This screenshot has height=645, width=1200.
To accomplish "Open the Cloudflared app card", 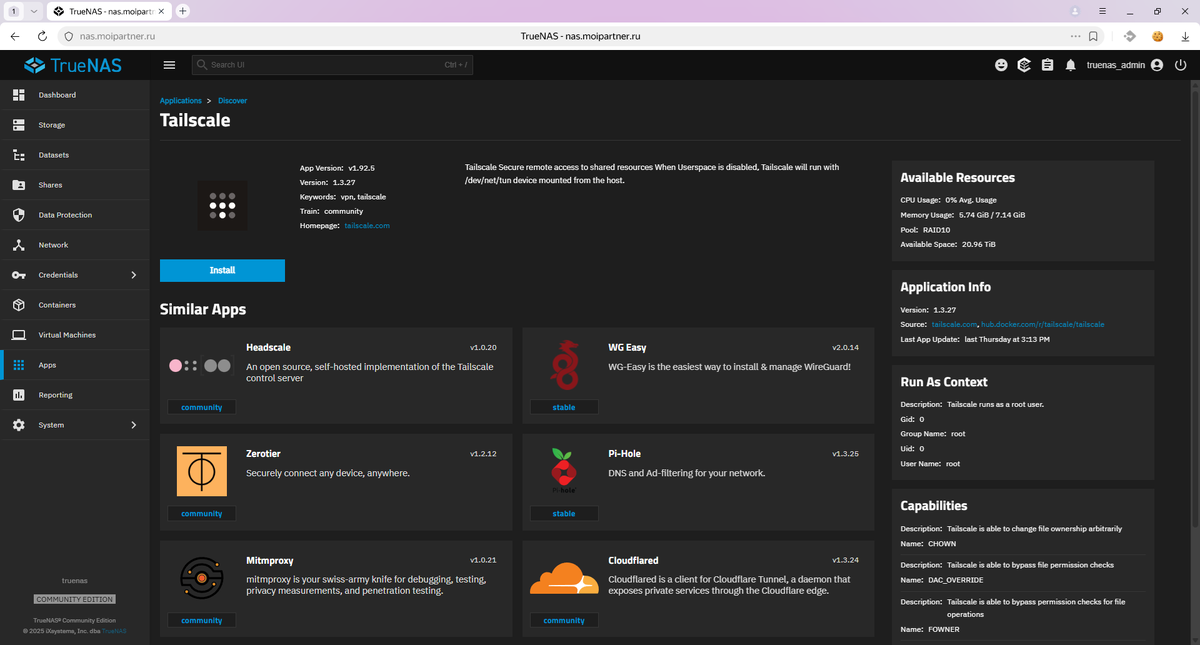I will [698, 588].
